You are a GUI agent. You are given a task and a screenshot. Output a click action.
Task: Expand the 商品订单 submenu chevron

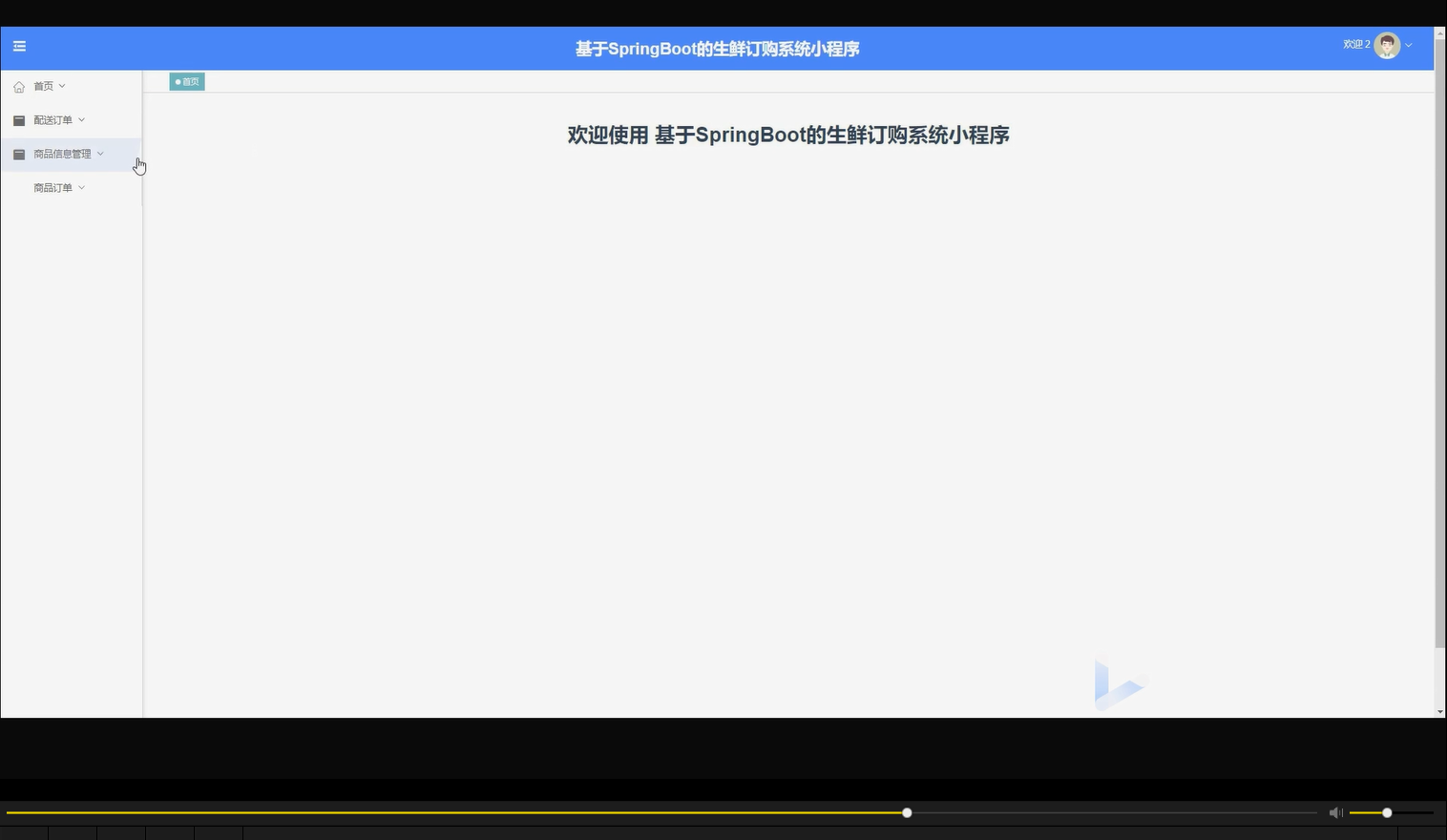(x=81, y=187)
